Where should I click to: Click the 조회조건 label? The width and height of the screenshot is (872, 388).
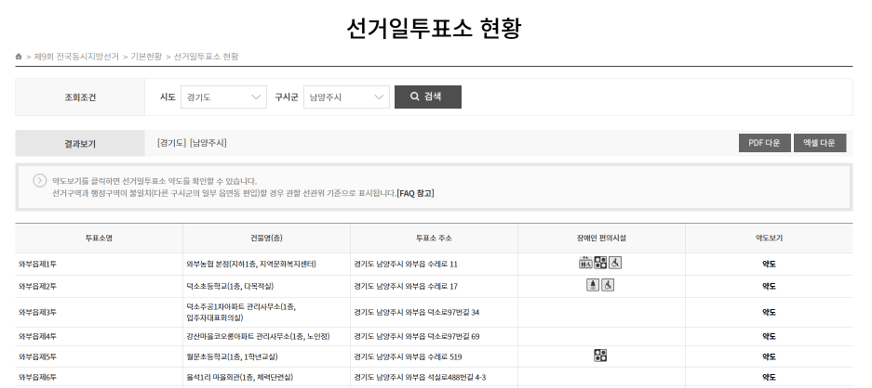(80, 97)
